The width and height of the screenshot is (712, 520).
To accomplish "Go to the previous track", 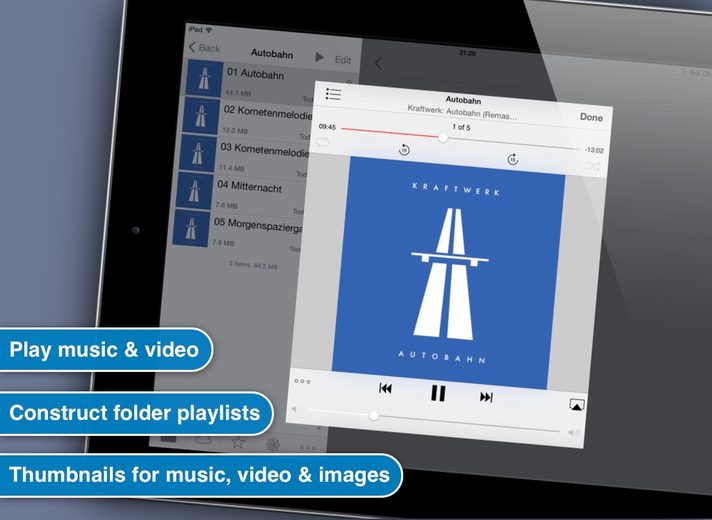I will click(385, 388).
